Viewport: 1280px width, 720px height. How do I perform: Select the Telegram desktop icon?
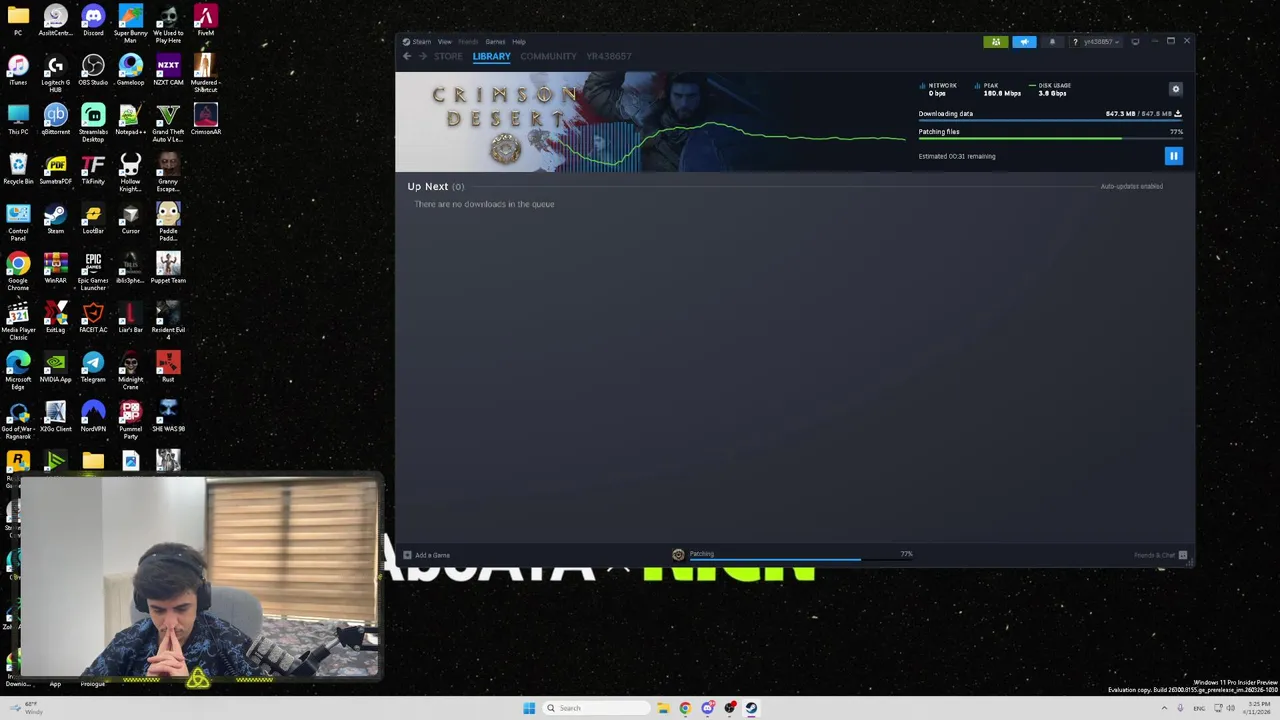point(93,367)
